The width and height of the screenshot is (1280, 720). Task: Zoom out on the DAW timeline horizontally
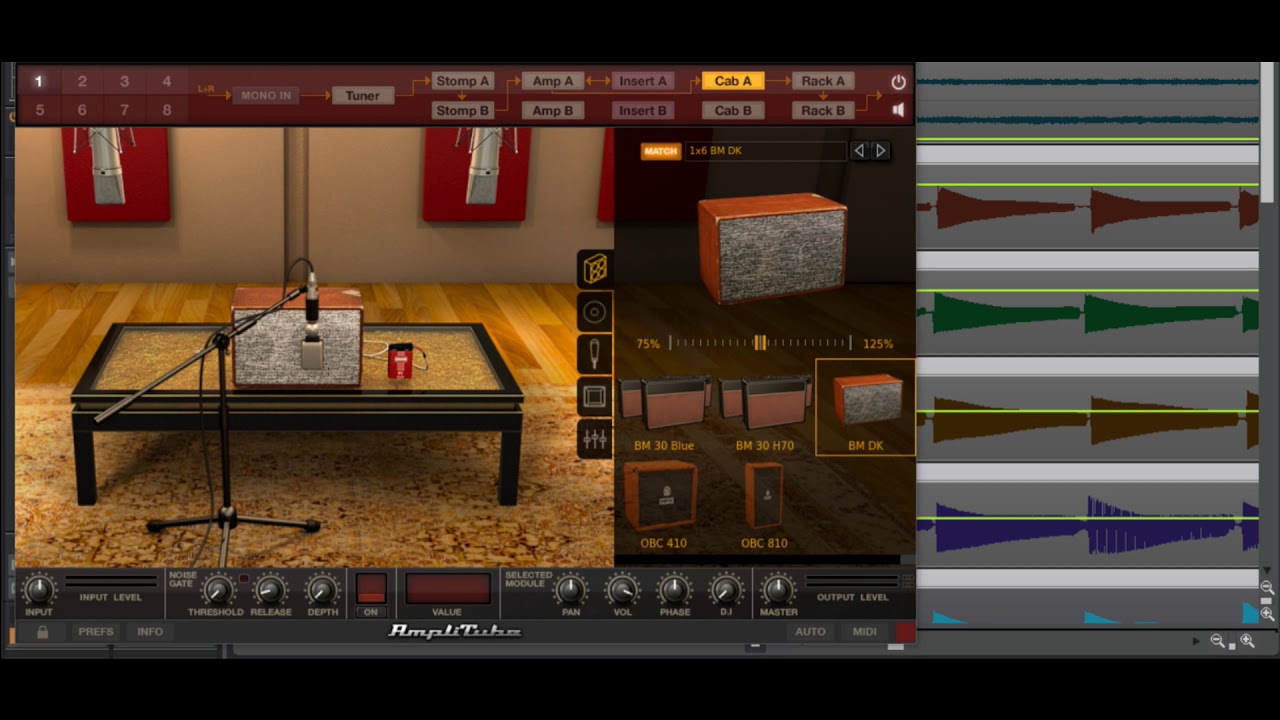[x=1217, y=641]
